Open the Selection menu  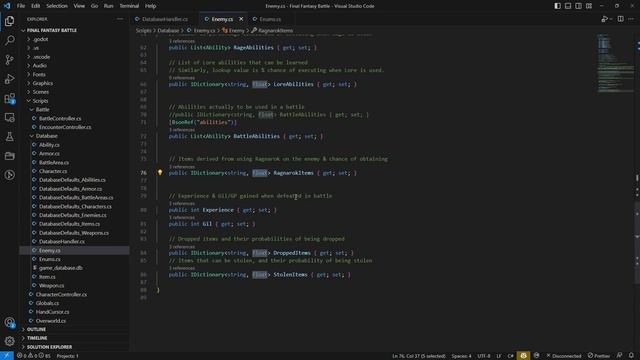tap(57, 6)
